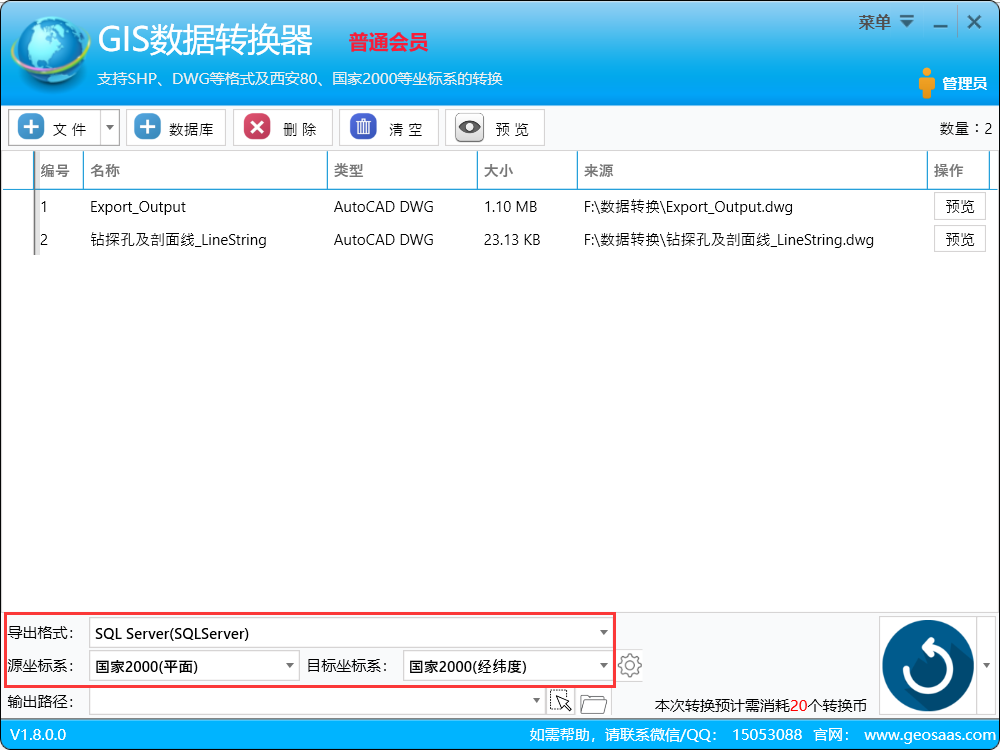Select the Export_Output file name

(138, 207)
